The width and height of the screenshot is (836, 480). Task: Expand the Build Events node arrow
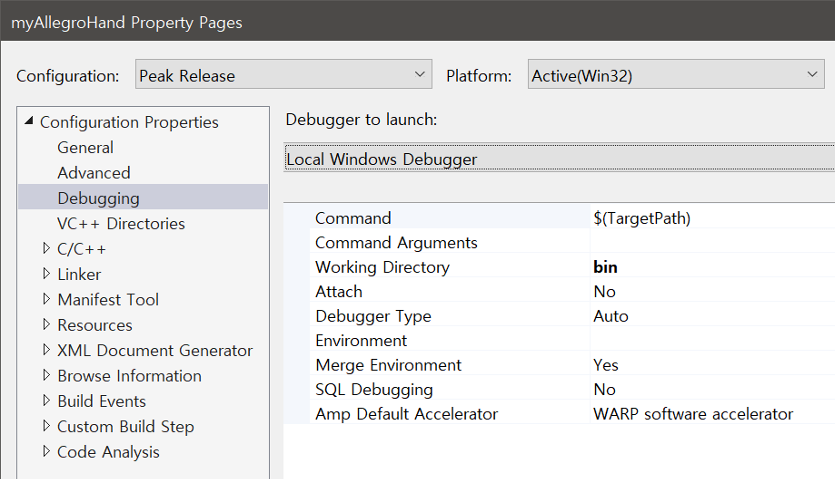[x=46, y=401]
